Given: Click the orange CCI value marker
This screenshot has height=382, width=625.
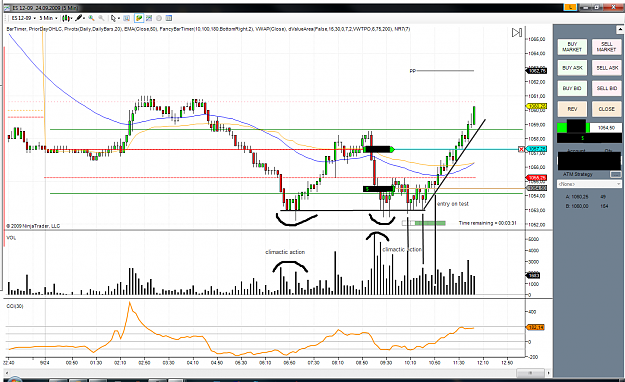Looking at the screenshot, I should point(536,327).
